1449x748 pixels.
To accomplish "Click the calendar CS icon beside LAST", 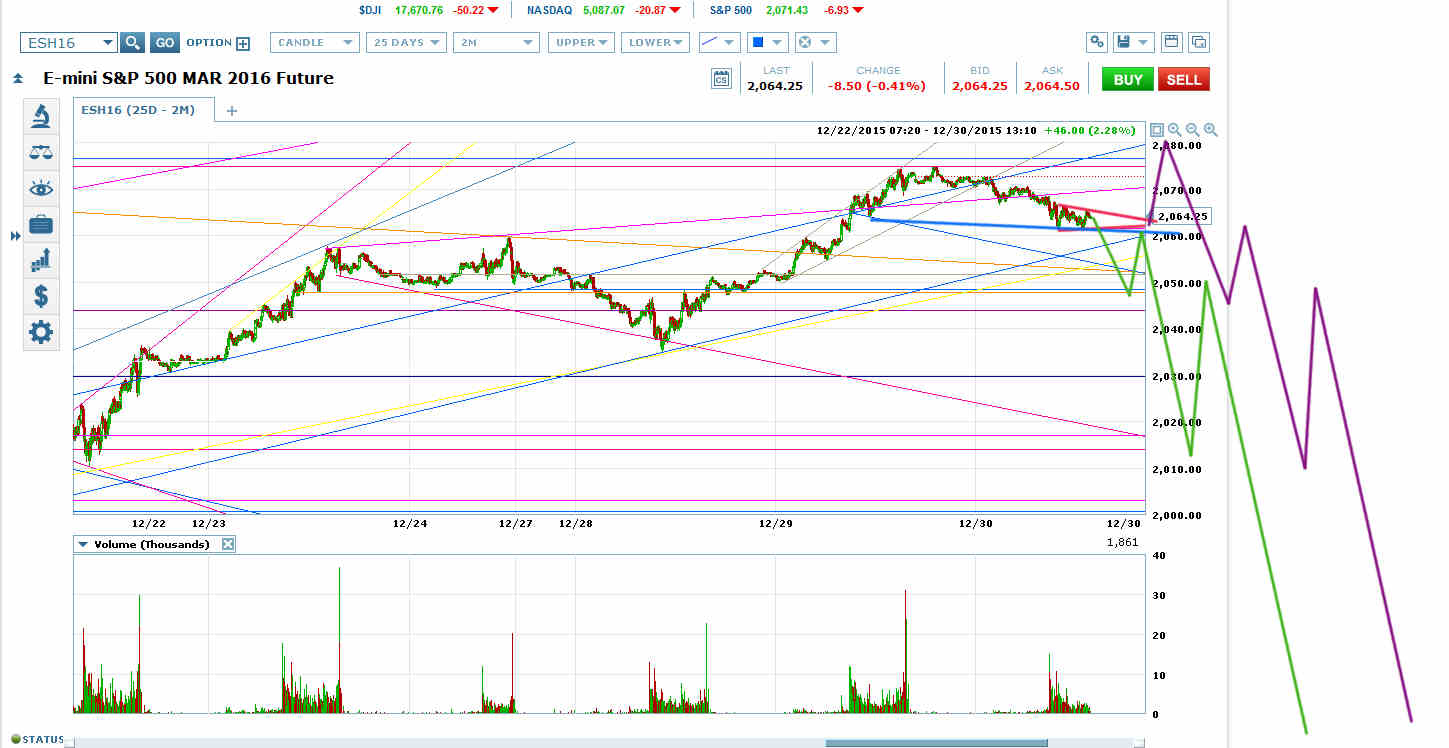I will [x=721, y=79].
